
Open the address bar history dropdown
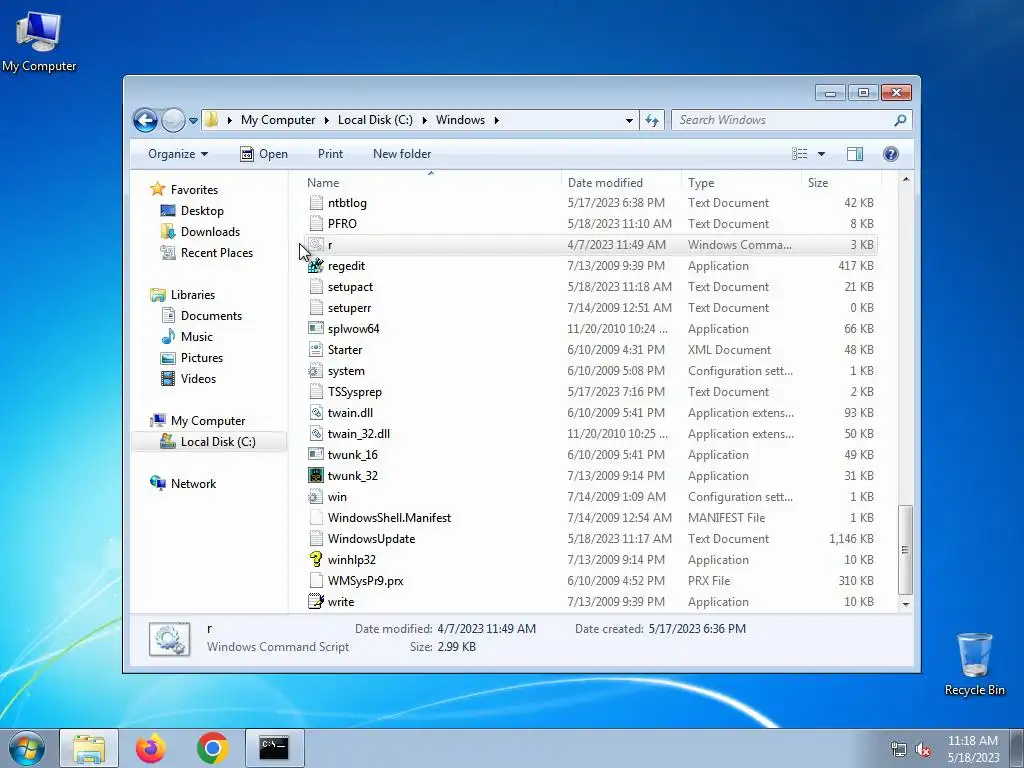click(x=629, y=120)
